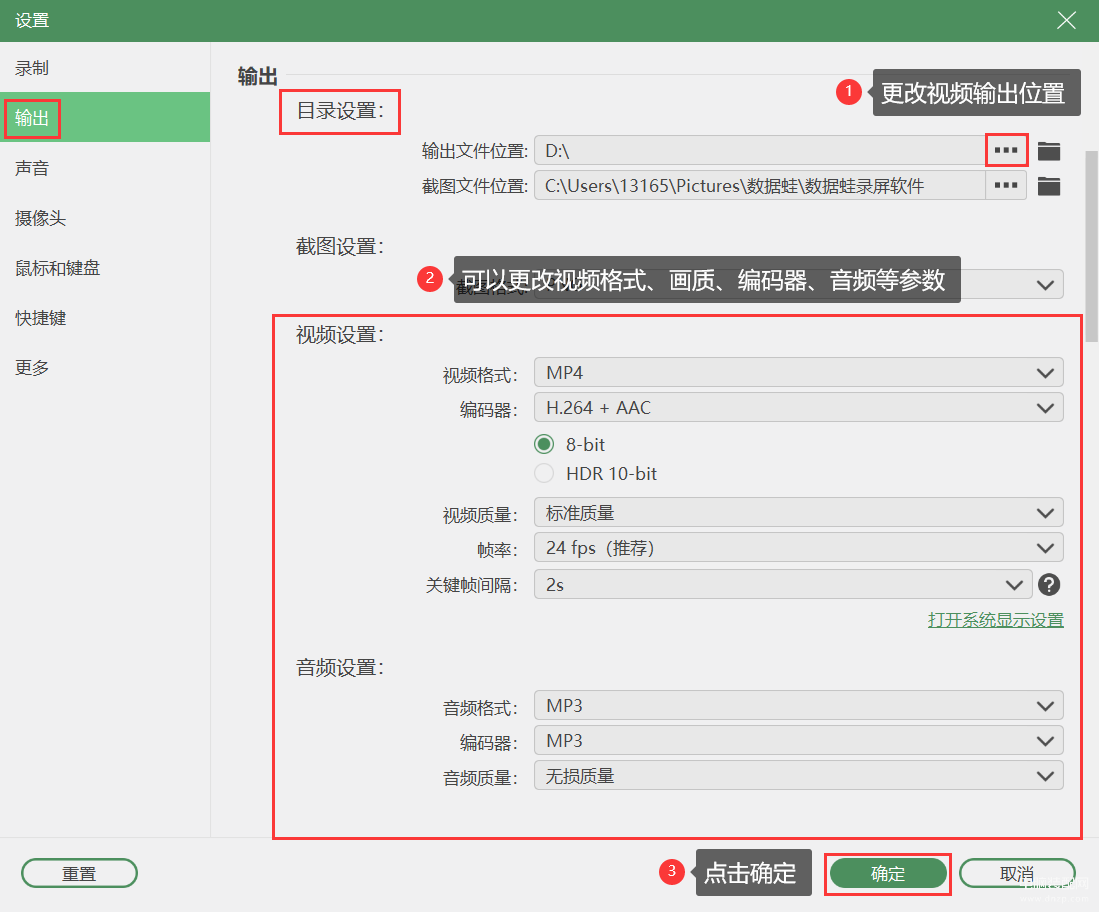Go to the 摄像头 settings tab

click(105, 218)
